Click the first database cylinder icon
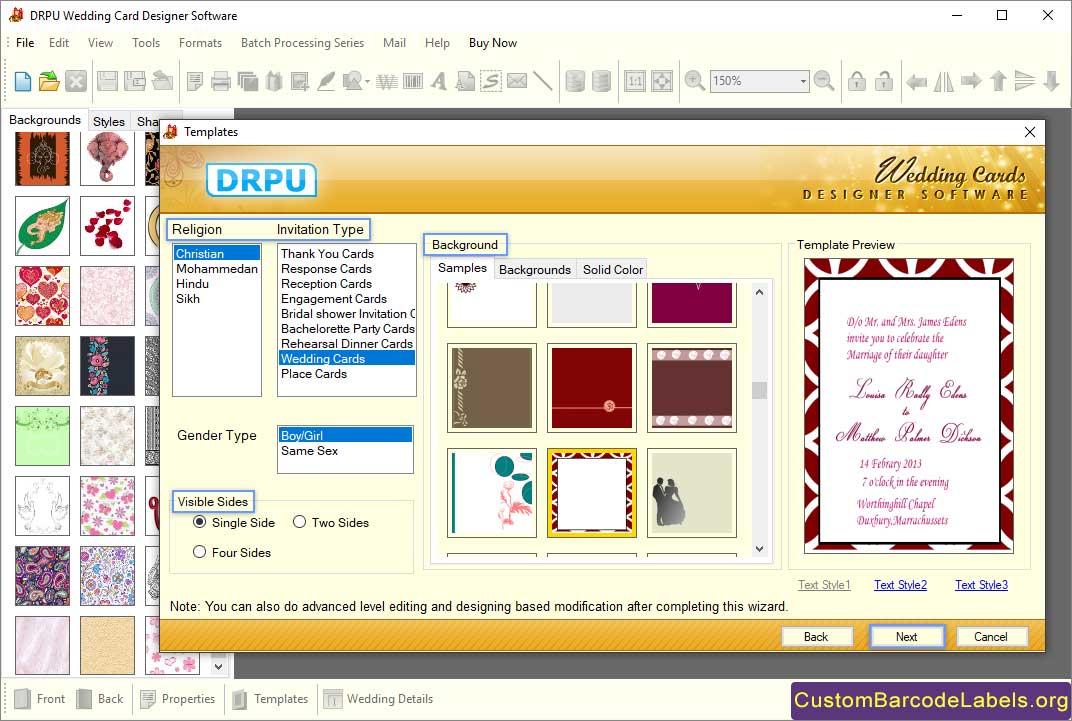This screenshot has width=1072, height=721. pyautogui.click(x=575, y=81)
